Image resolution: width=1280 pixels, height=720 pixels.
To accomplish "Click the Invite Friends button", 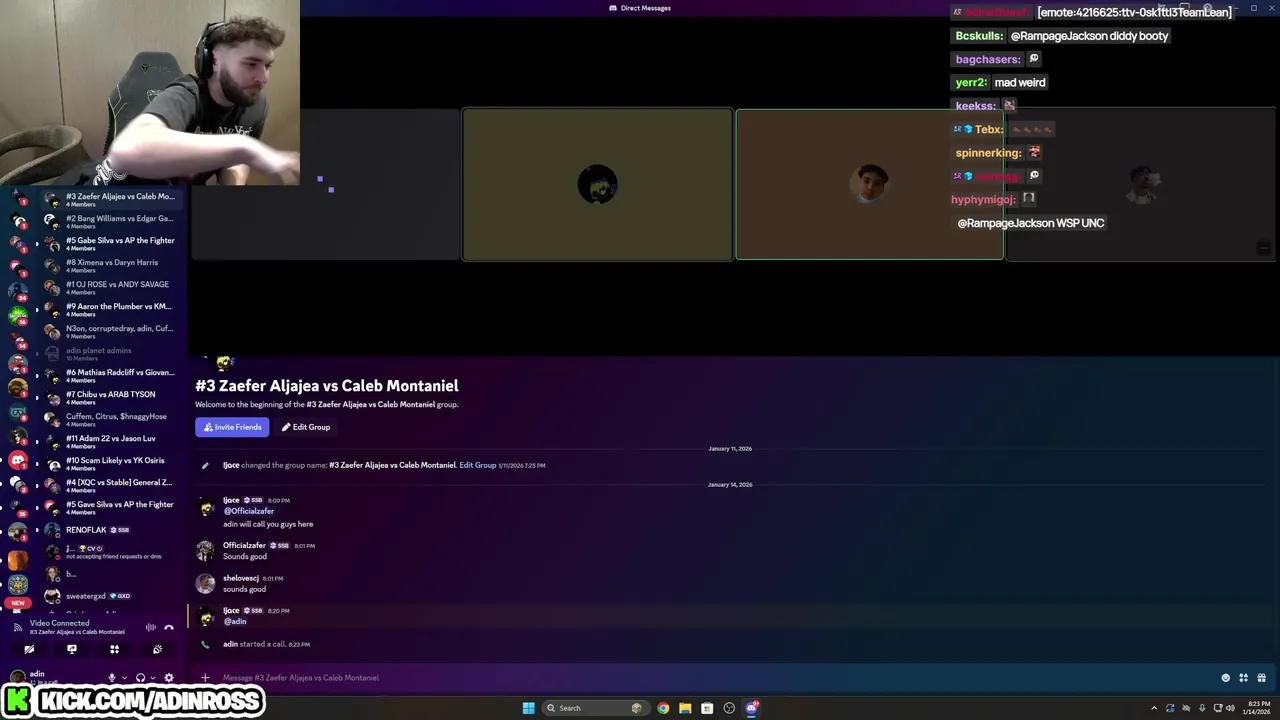I will [232, 427].
